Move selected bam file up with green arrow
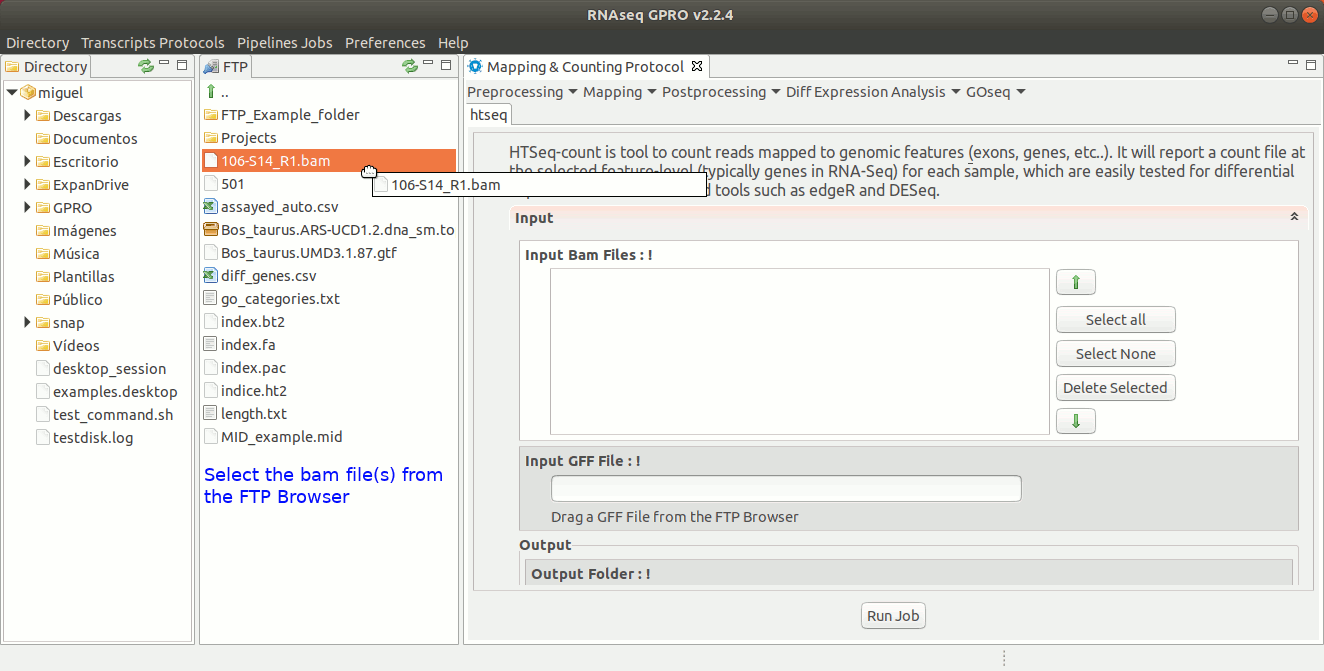 point(1075,283)
